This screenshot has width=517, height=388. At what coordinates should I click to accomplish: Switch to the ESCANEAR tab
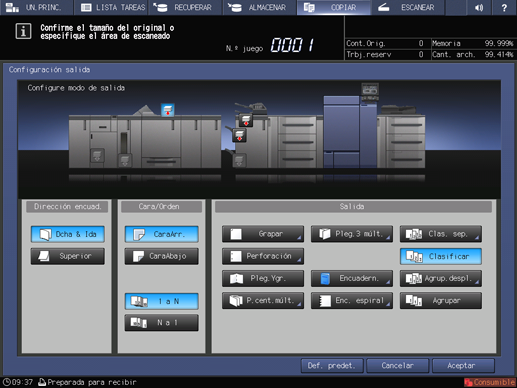coord(408,7)
